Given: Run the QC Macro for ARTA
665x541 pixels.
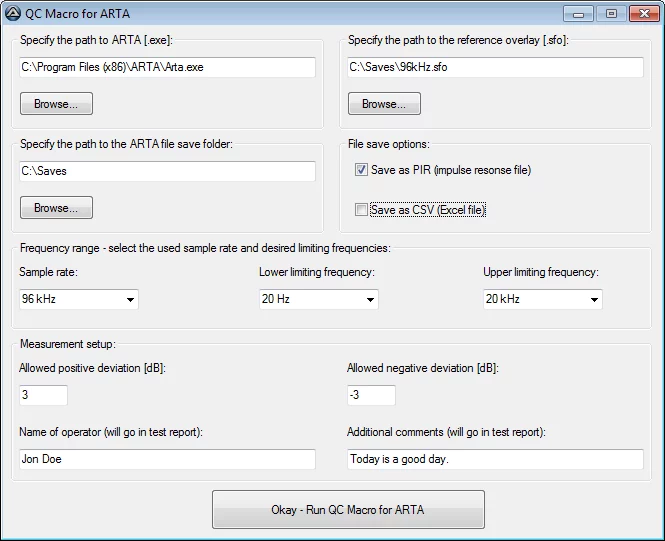Looking at the screenshot, I should [348, 510].
